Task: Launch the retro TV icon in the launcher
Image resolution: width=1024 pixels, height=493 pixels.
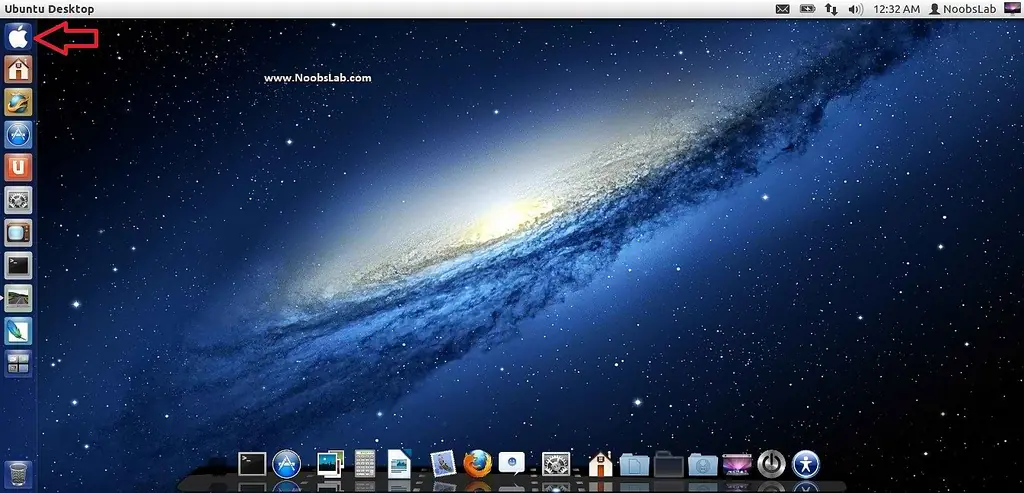Action: [18, 233]
